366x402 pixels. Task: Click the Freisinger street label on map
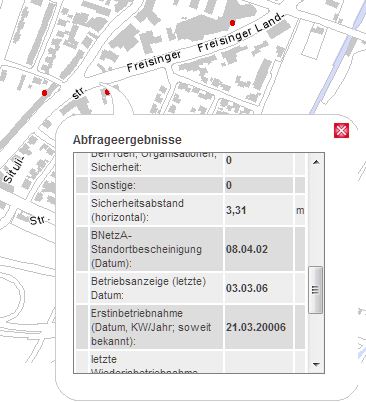click(x=154, y=61)
